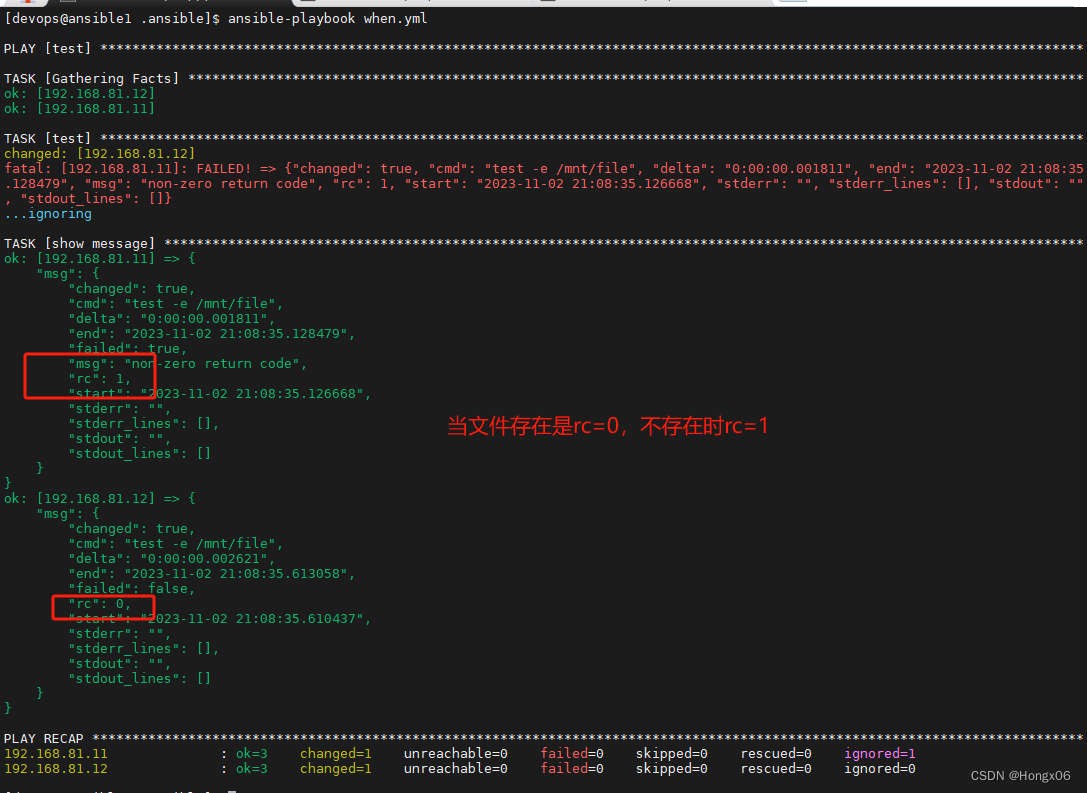This screenshot has height=793, width=1087.
Task: Click the rightmost terminal tab icon
Action: click(795, 4)
